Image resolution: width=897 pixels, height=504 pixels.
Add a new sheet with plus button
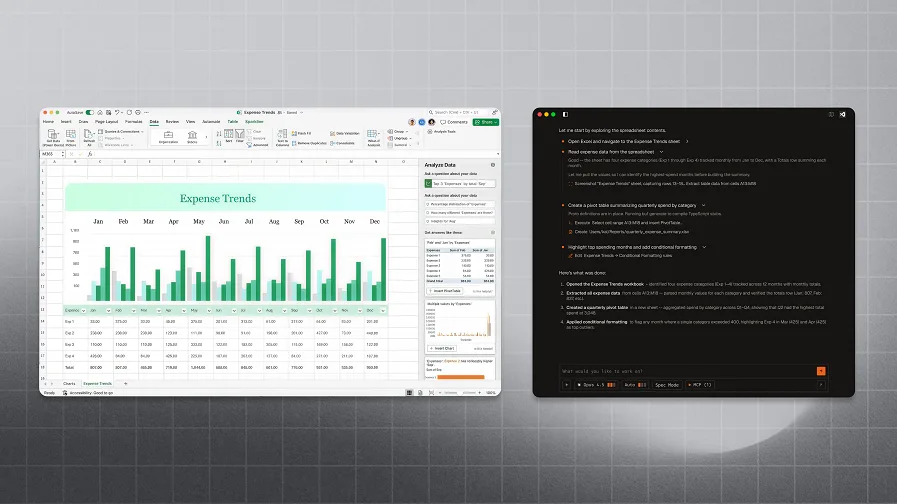coord(126,383)
